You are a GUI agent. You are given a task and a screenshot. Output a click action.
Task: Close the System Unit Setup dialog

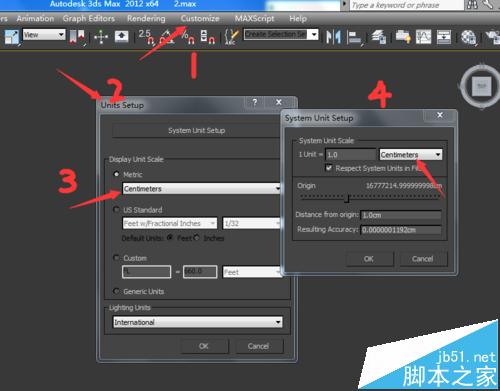[440, 115]
